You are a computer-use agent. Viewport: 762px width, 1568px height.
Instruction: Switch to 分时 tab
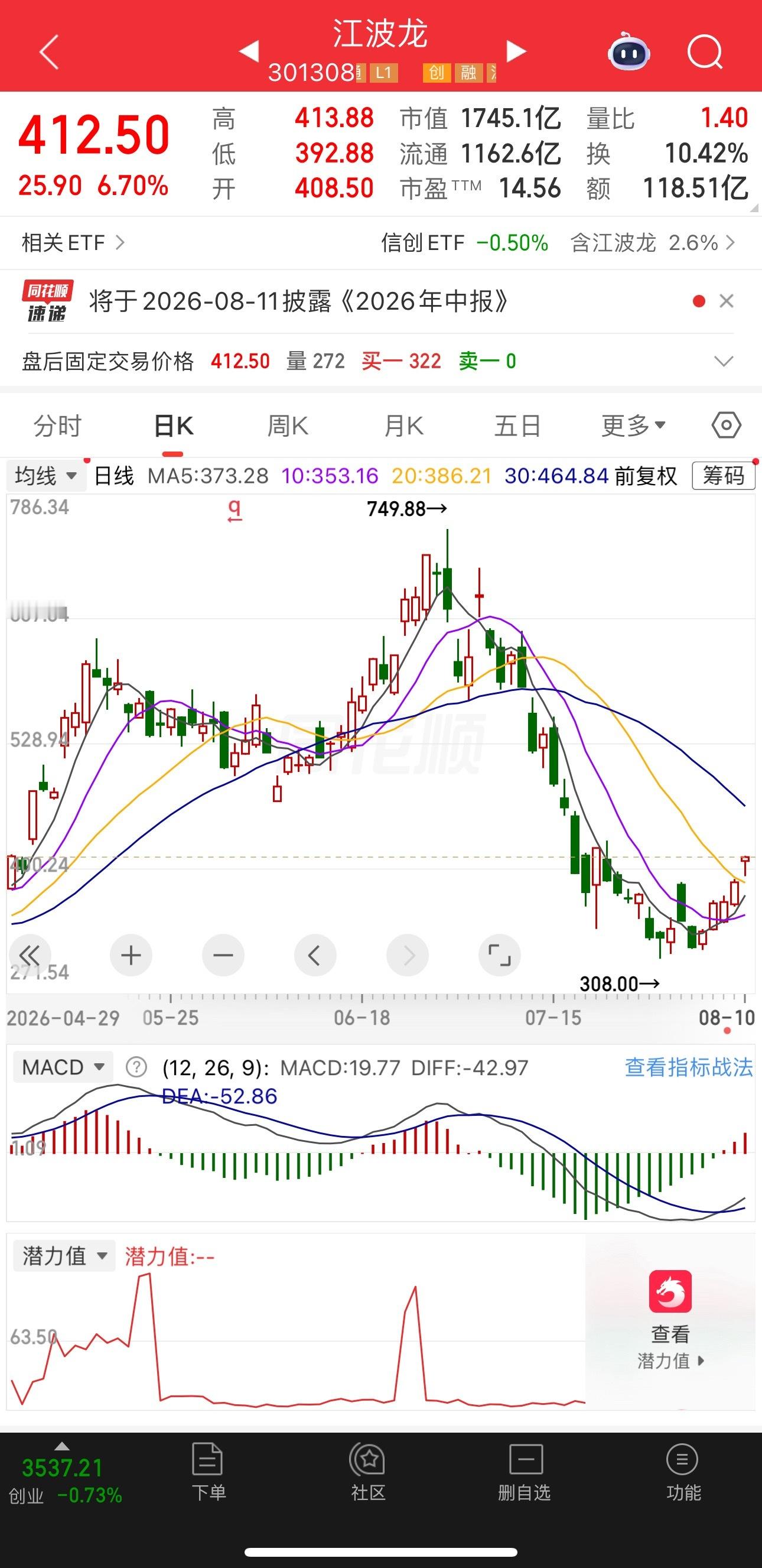point(57,426)
